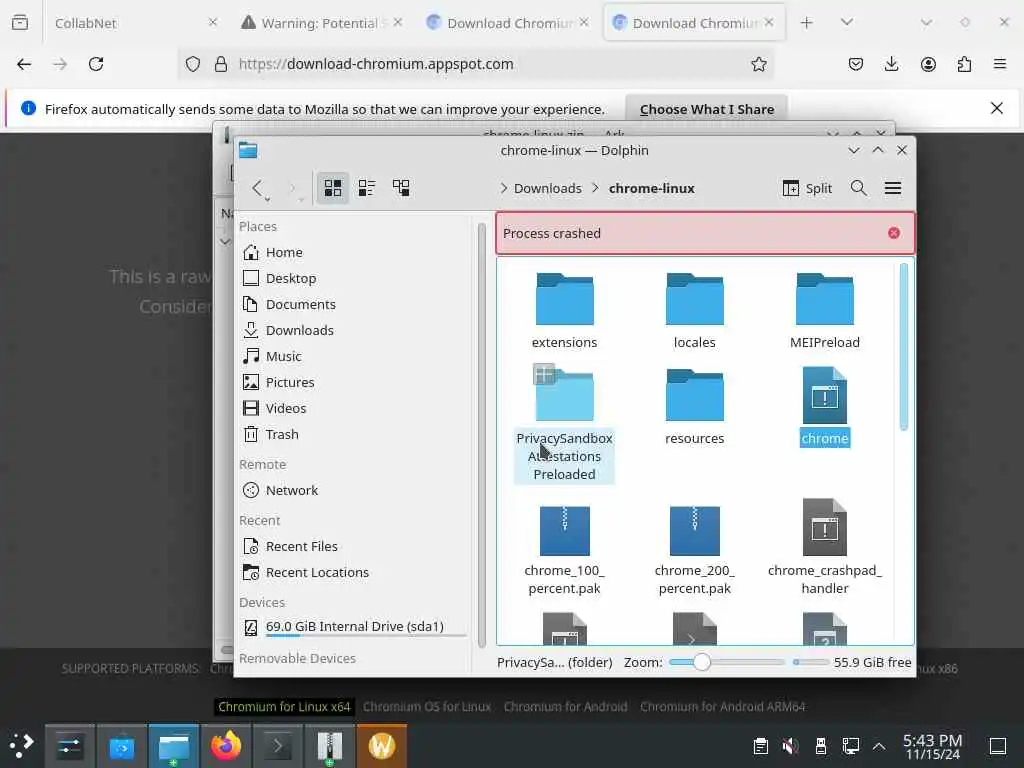Select the resources folder
Viewport: 1024px width, 768px height.
click(694, 406)
